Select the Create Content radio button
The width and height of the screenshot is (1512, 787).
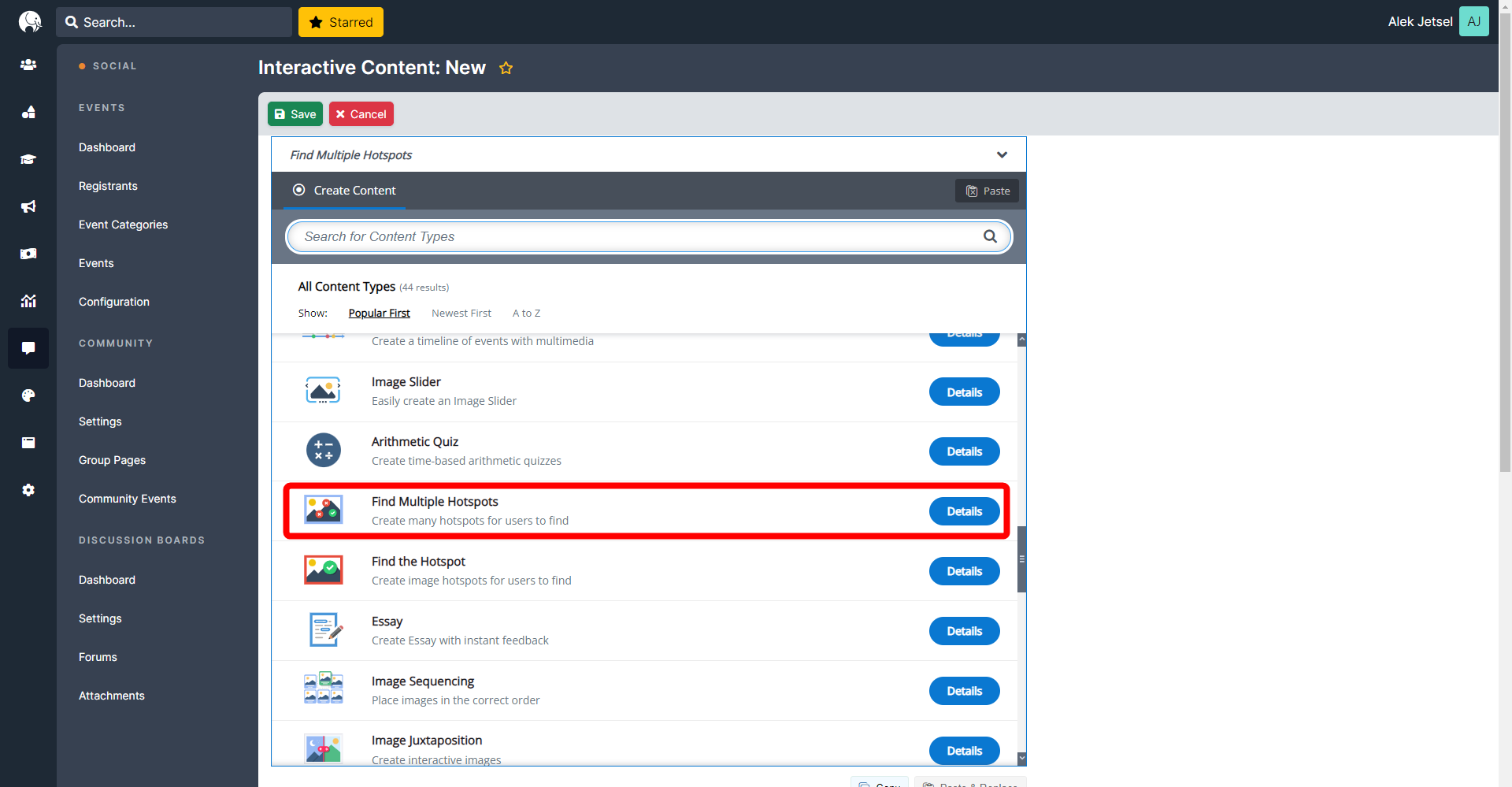click(x=299, y=190)
